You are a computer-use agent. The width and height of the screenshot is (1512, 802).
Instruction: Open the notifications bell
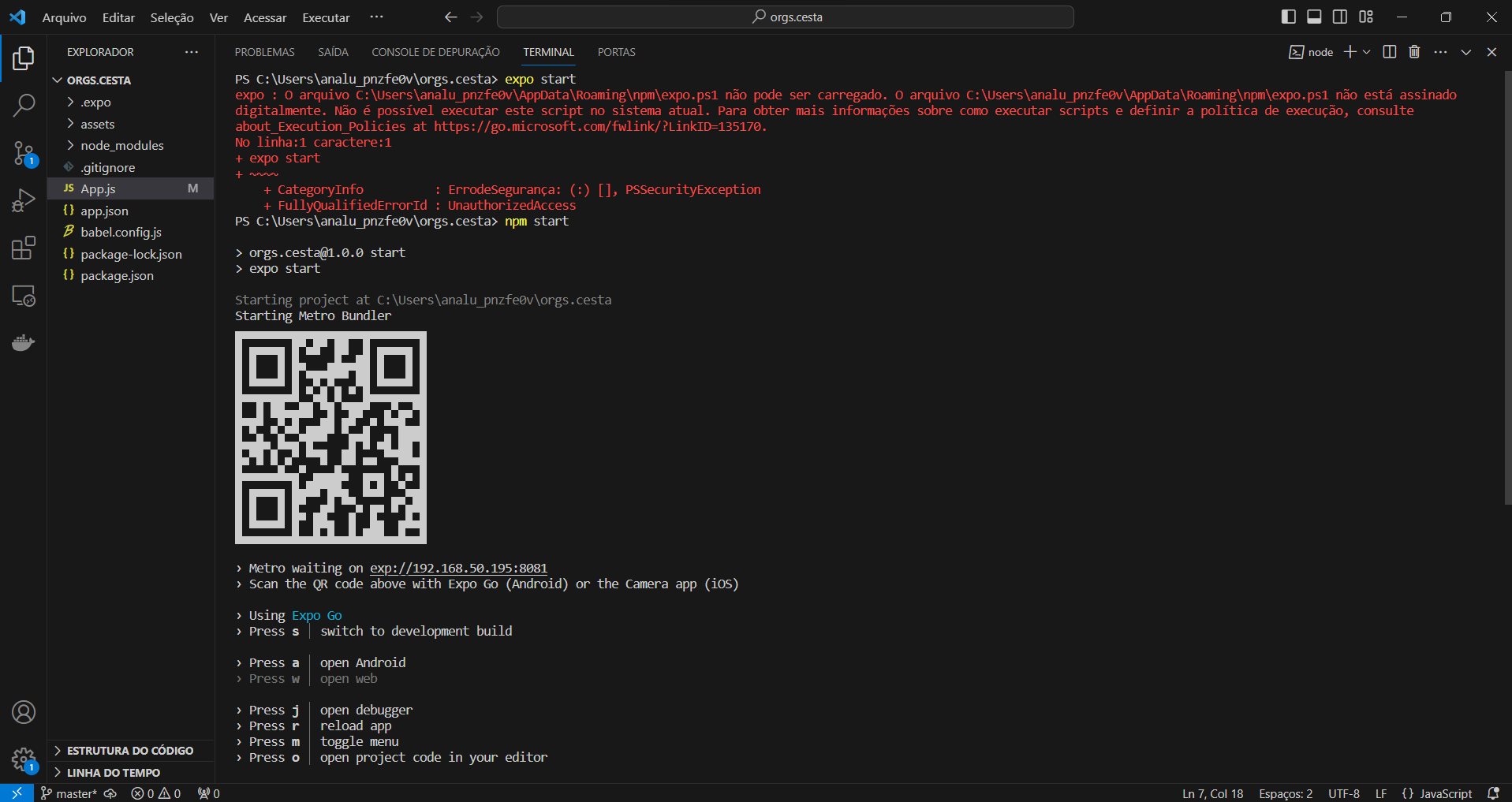1493,793
